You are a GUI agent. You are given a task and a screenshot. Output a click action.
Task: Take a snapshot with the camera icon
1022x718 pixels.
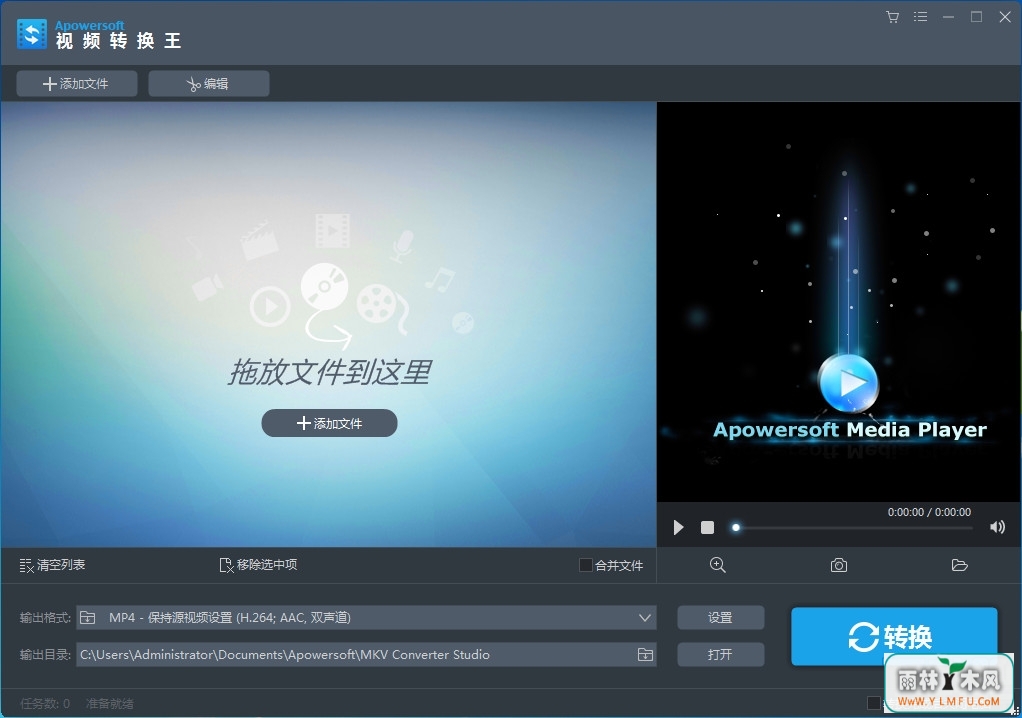(839, 565)
